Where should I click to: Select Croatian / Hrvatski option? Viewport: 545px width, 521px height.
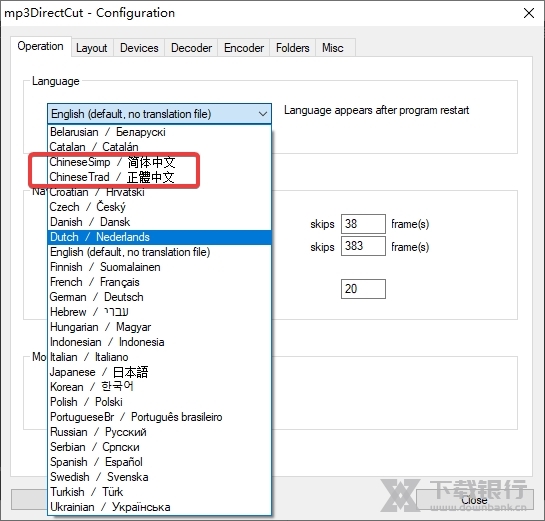pos(159,192)
